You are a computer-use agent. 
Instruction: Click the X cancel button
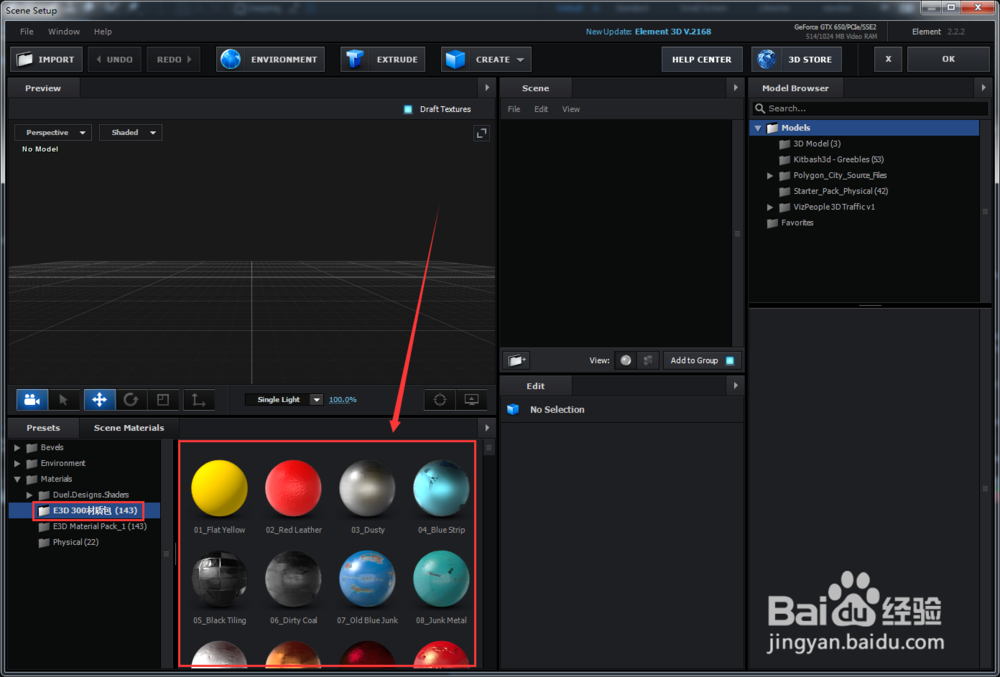tap(888, 59)
